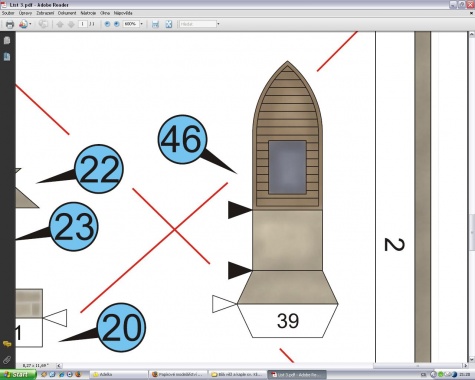The width and height of the screenshot is (475, 380).
Task: Open the Comments panel icon in the sidebar
Action: pyautogui.click(x=7, y=344)
